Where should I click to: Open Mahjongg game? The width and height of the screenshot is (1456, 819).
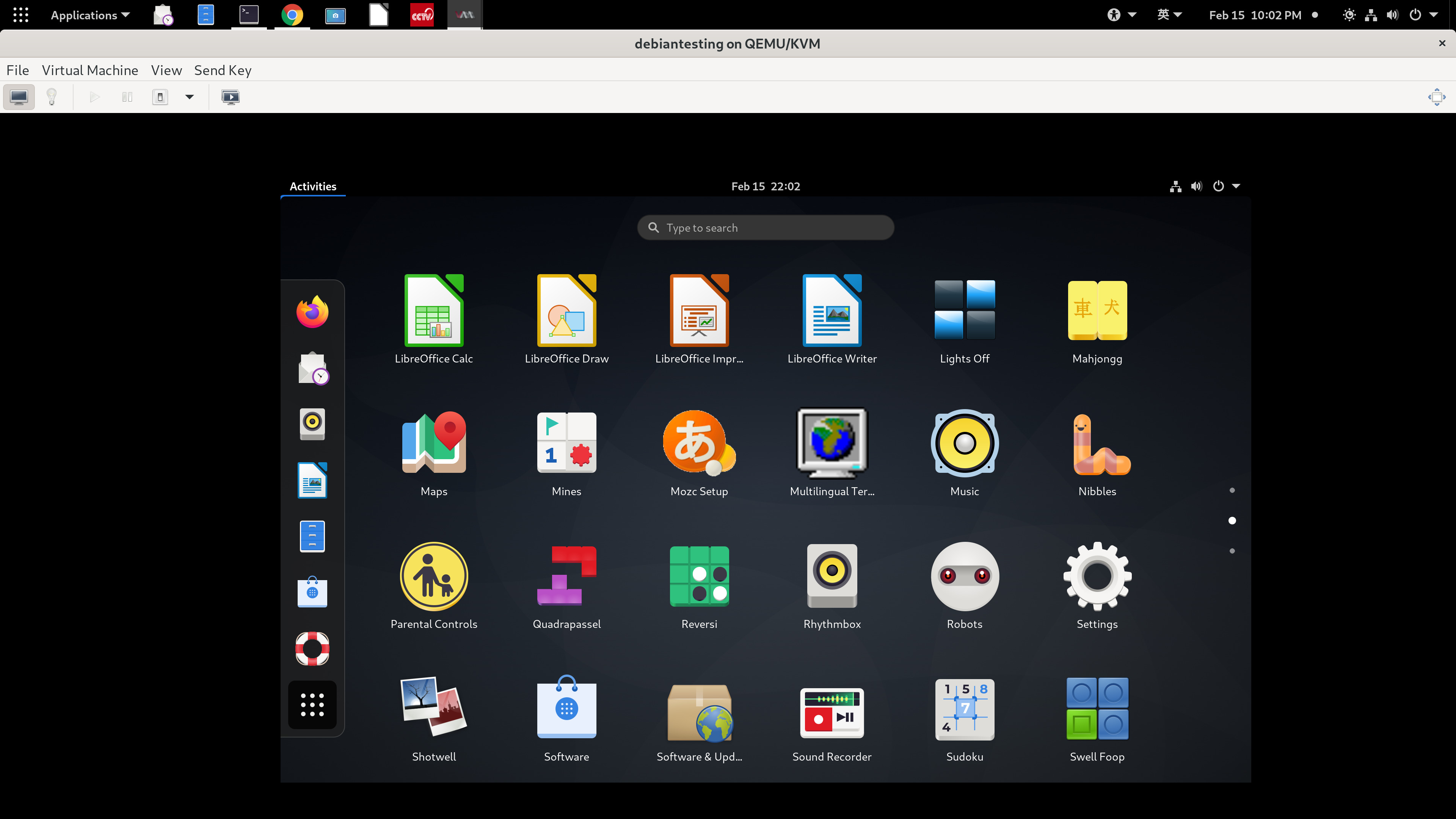[1097, 319]
